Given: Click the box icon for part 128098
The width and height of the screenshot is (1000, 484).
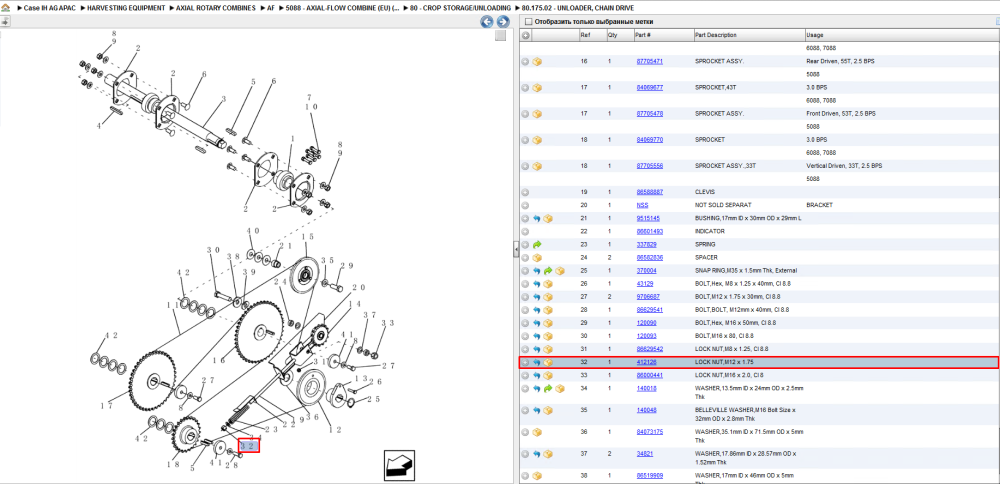Looking at the screenshot, I should pos(548,323).
